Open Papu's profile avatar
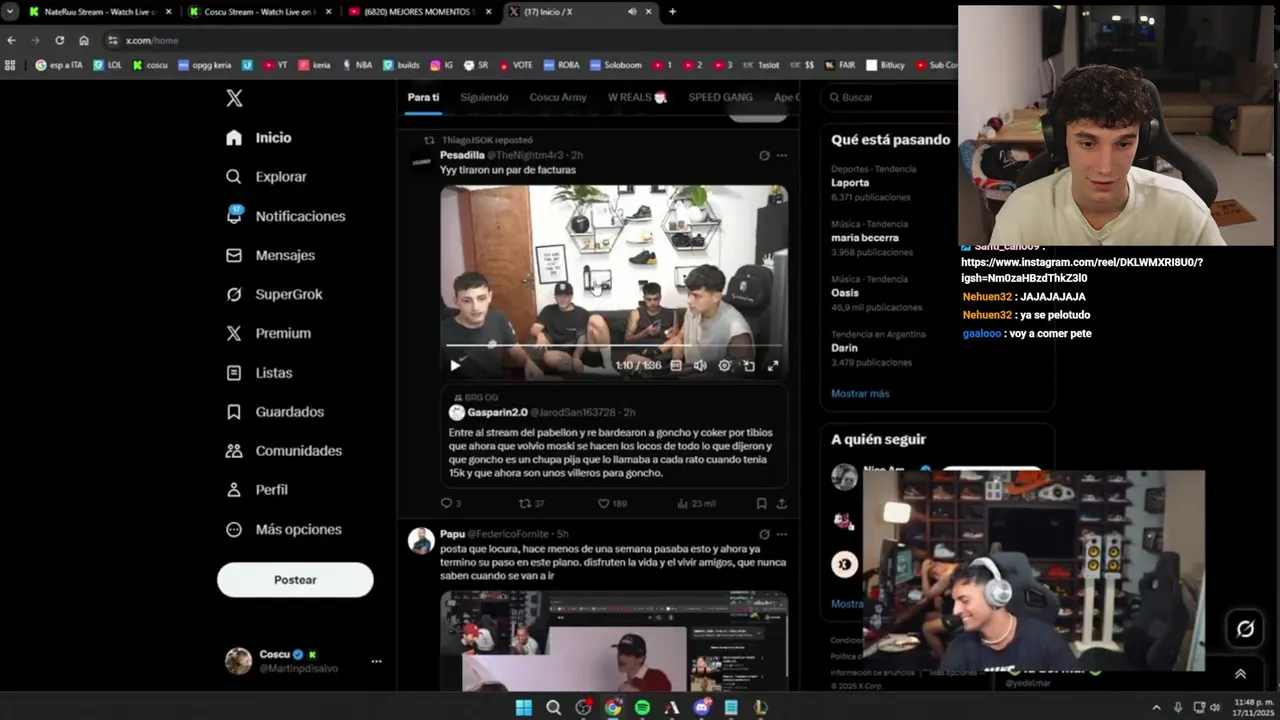This screenshot has width=1280, height=720. [421, 541]
